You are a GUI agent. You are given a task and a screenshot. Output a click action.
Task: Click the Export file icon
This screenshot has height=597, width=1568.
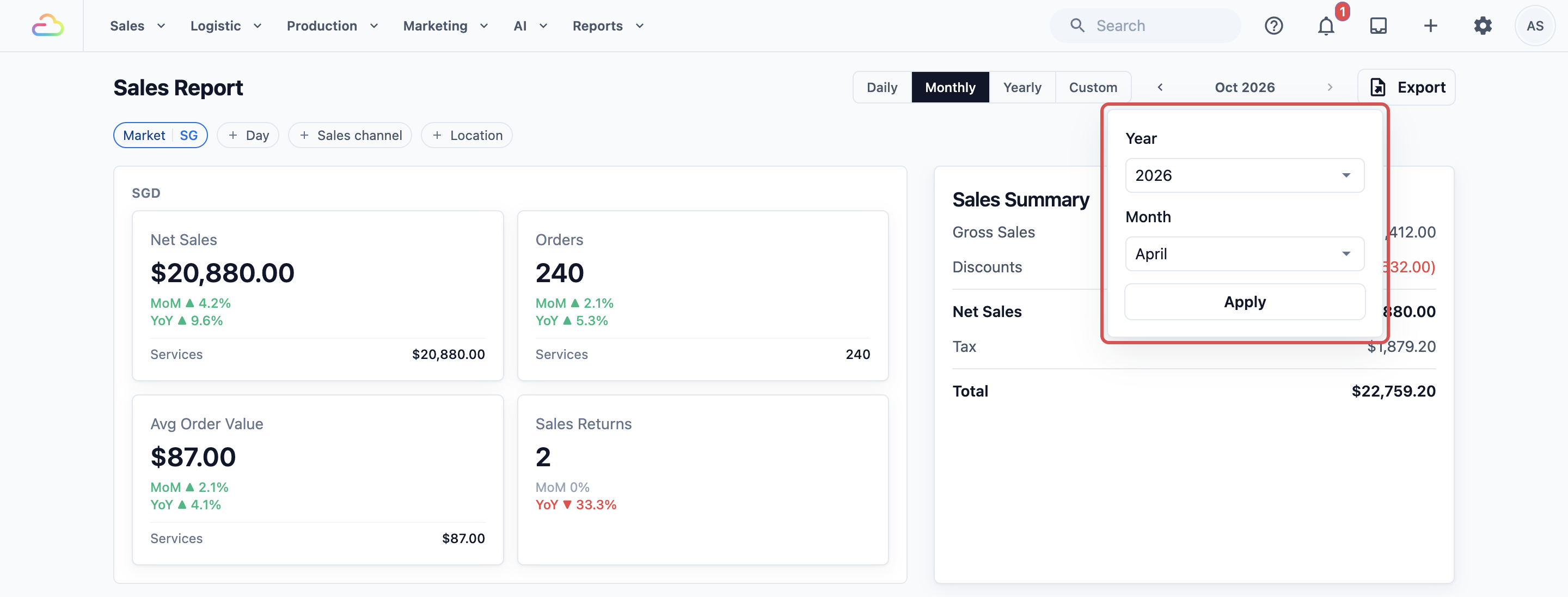1378,87
